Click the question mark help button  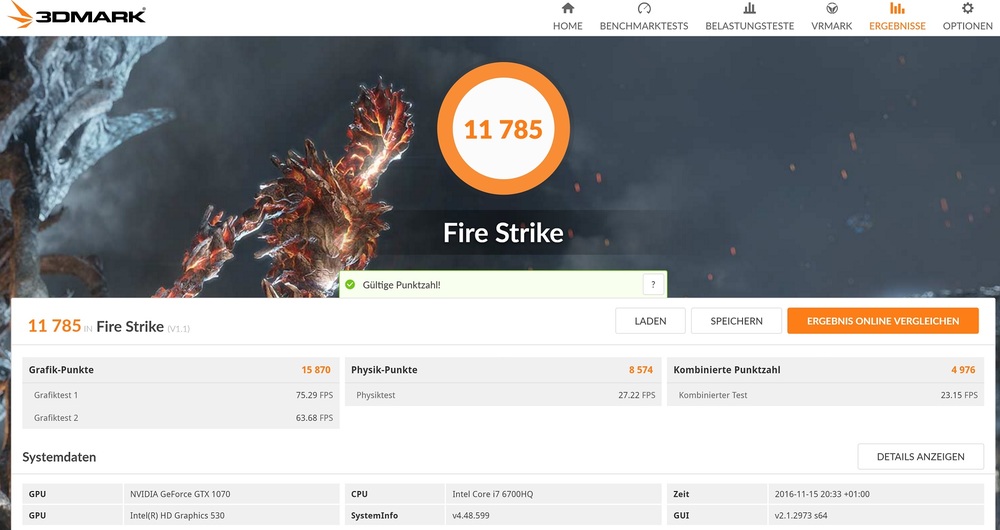click(x=653, y=285)
